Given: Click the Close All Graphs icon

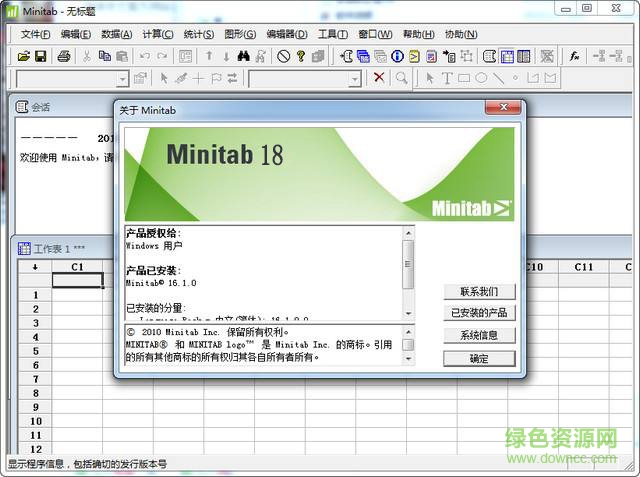Looking at the screenshot, I should pos(547,56).
